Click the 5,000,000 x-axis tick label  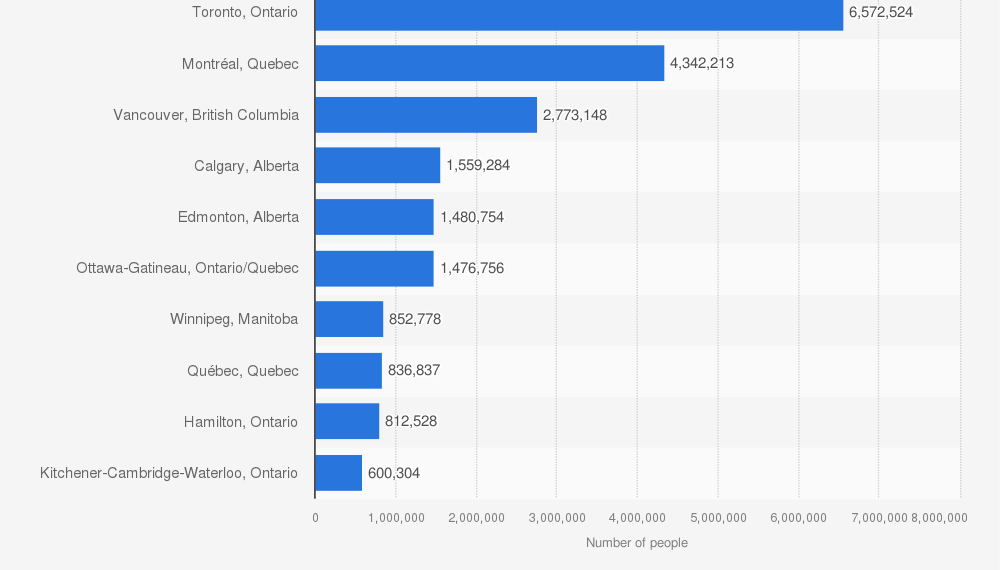coord(718,517)
